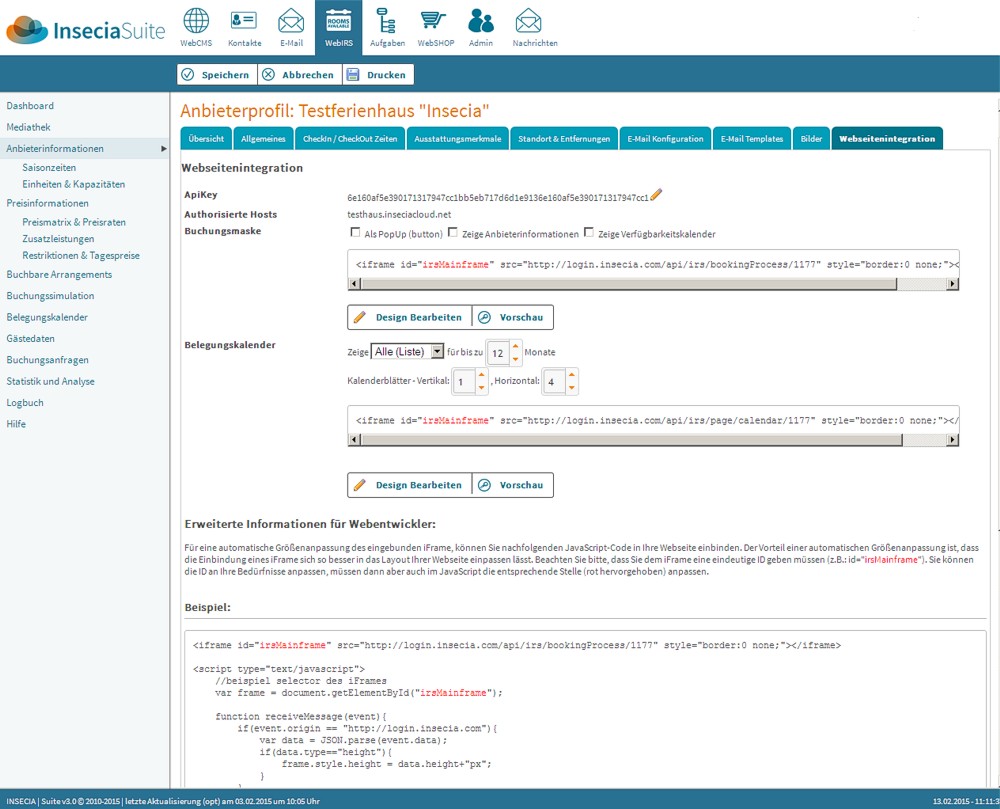Viewport: 1000px width, 809px height.
Task: Enable Zeige Anbieterinformationen checkbox
Action: 453,233
